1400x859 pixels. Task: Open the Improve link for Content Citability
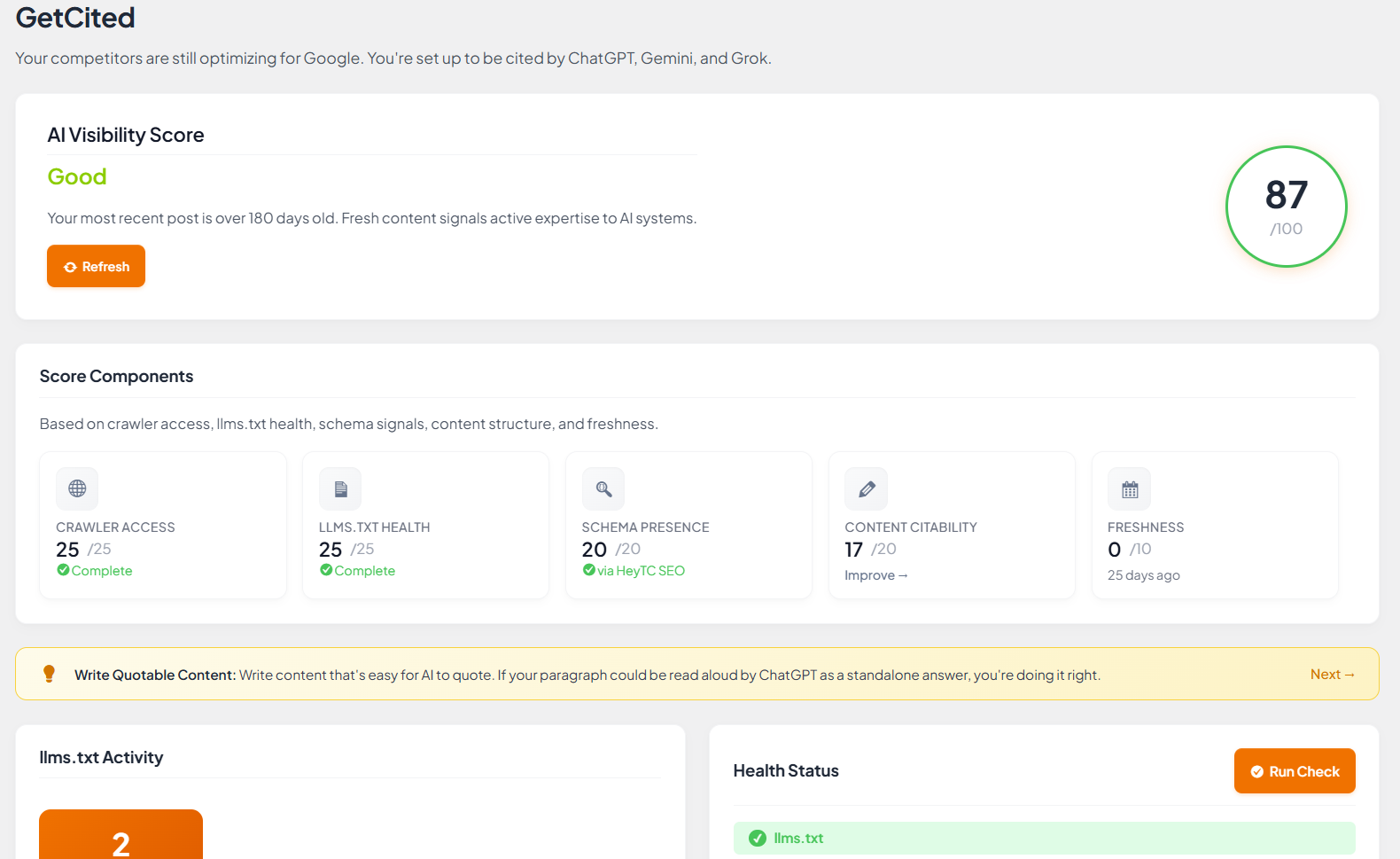tap(875, 575)
